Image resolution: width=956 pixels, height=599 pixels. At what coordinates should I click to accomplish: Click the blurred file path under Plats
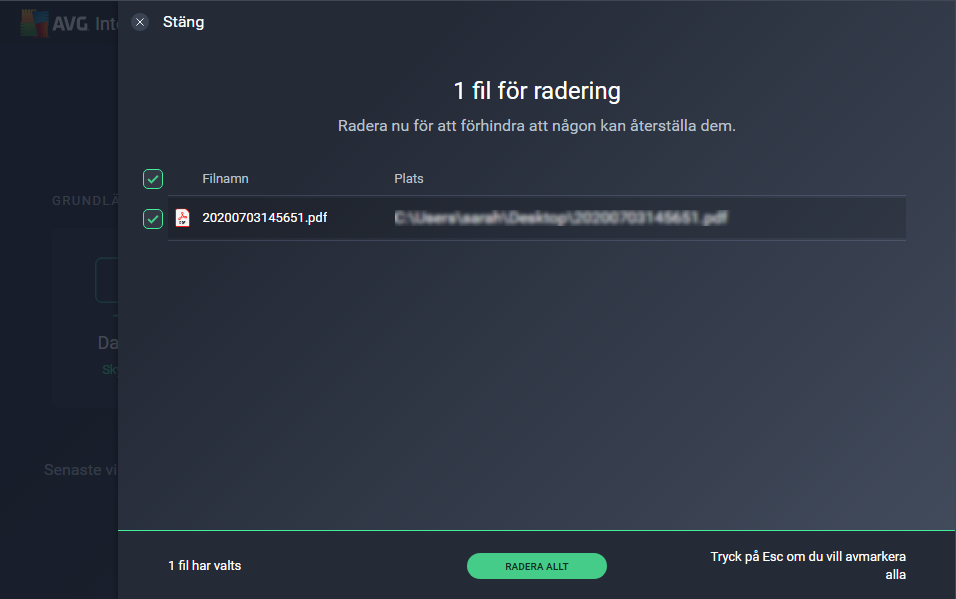[x=561, y=218]
